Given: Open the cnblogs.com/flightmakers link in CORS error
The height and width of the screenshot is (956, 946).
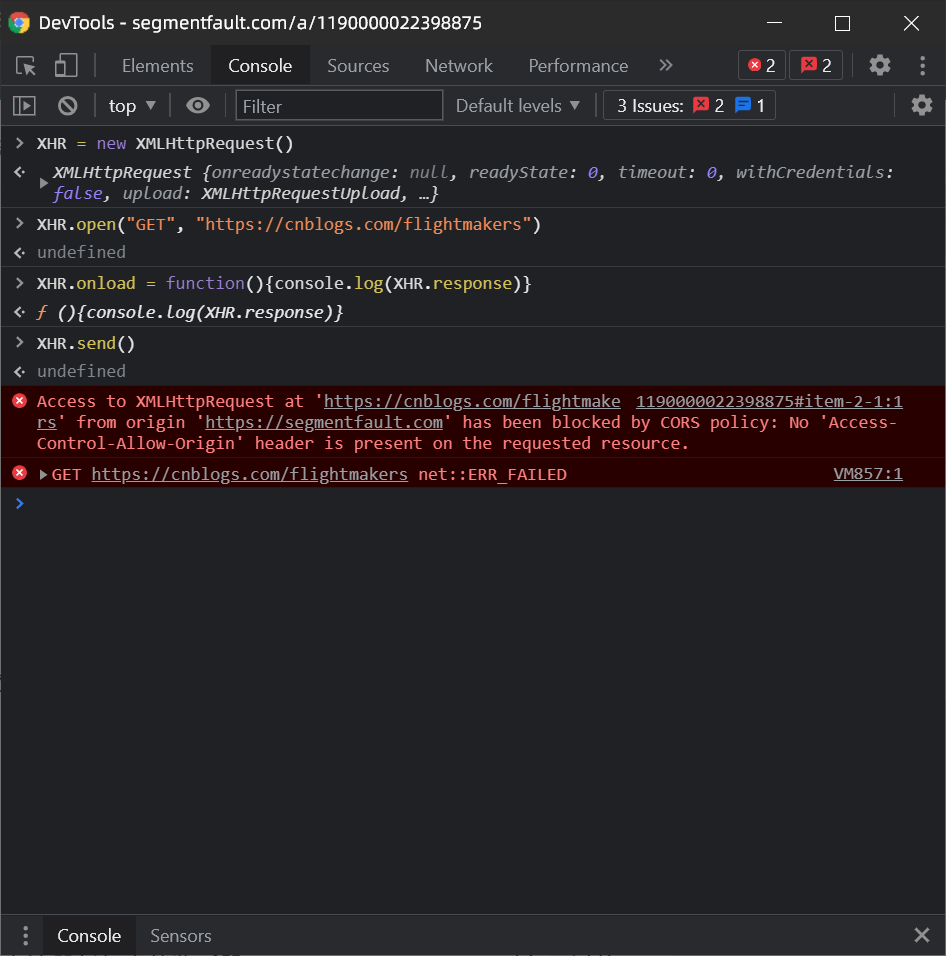Looking at the screenshot, I should click(472, 401).
